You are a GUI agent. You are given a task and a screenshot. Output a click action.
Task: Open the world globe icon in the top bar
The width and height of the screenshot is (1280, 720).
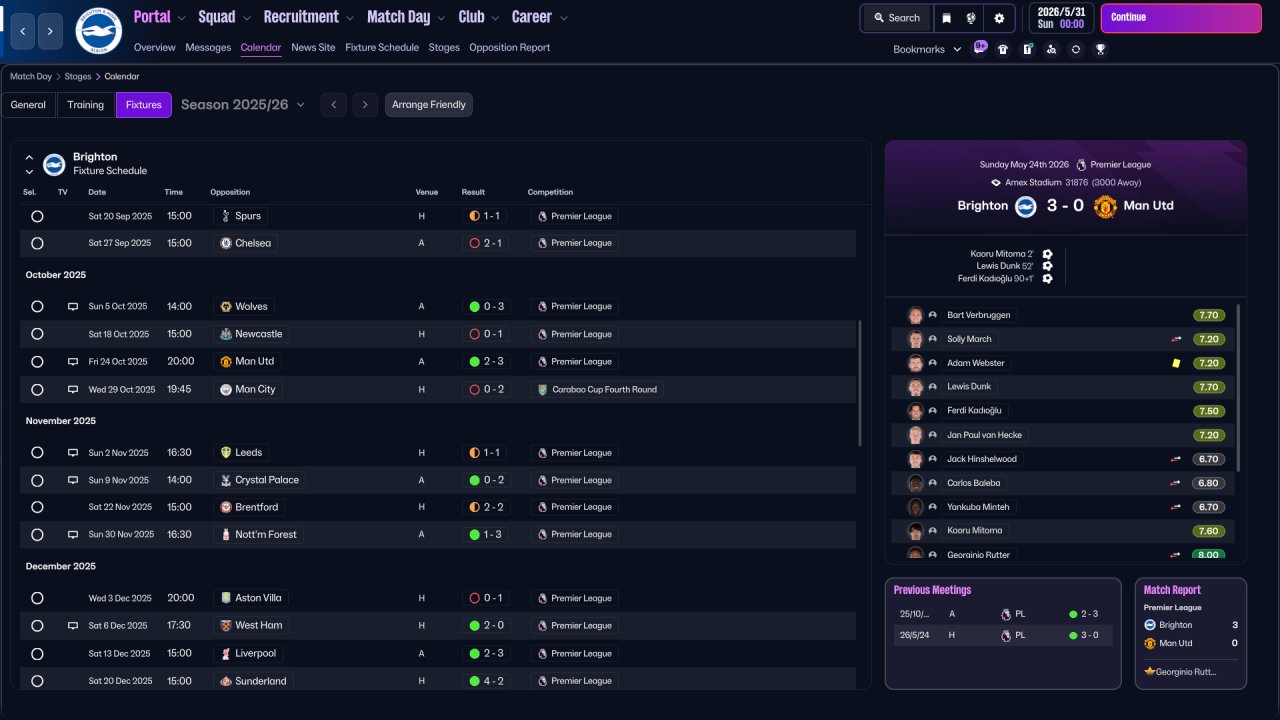(971, 18)
